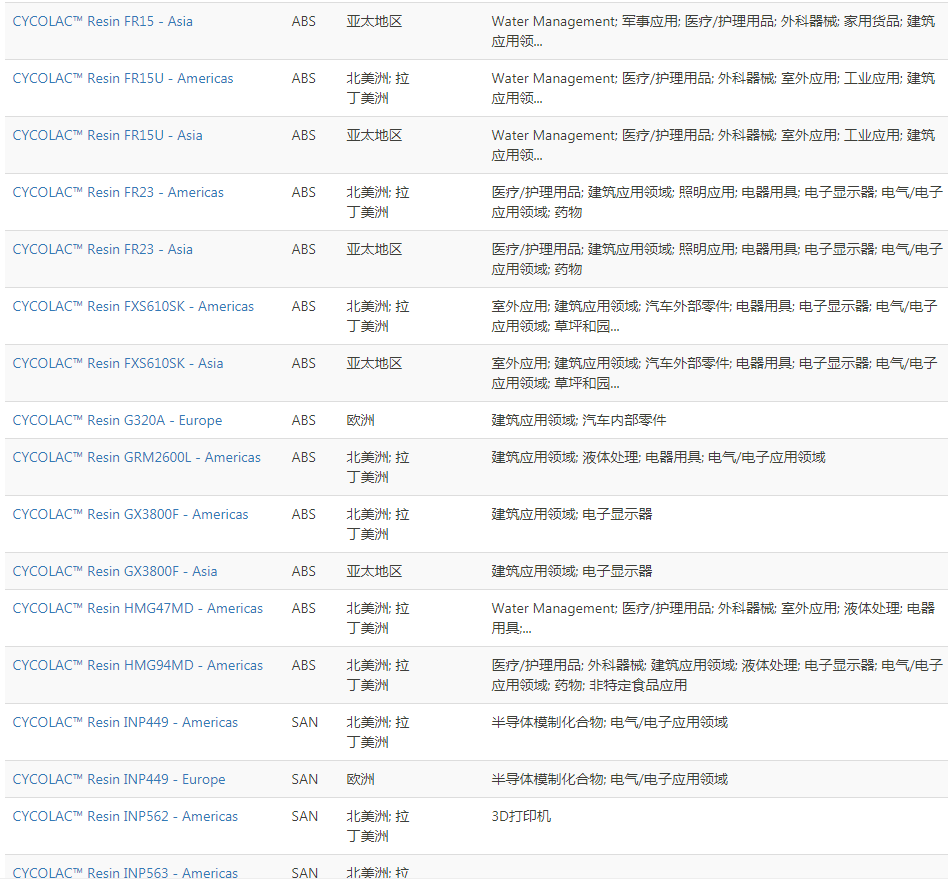Screen dimensions: 948x879
Task: Click region cell in FR15U - Americas row
Action: click(x=378, y=88)
